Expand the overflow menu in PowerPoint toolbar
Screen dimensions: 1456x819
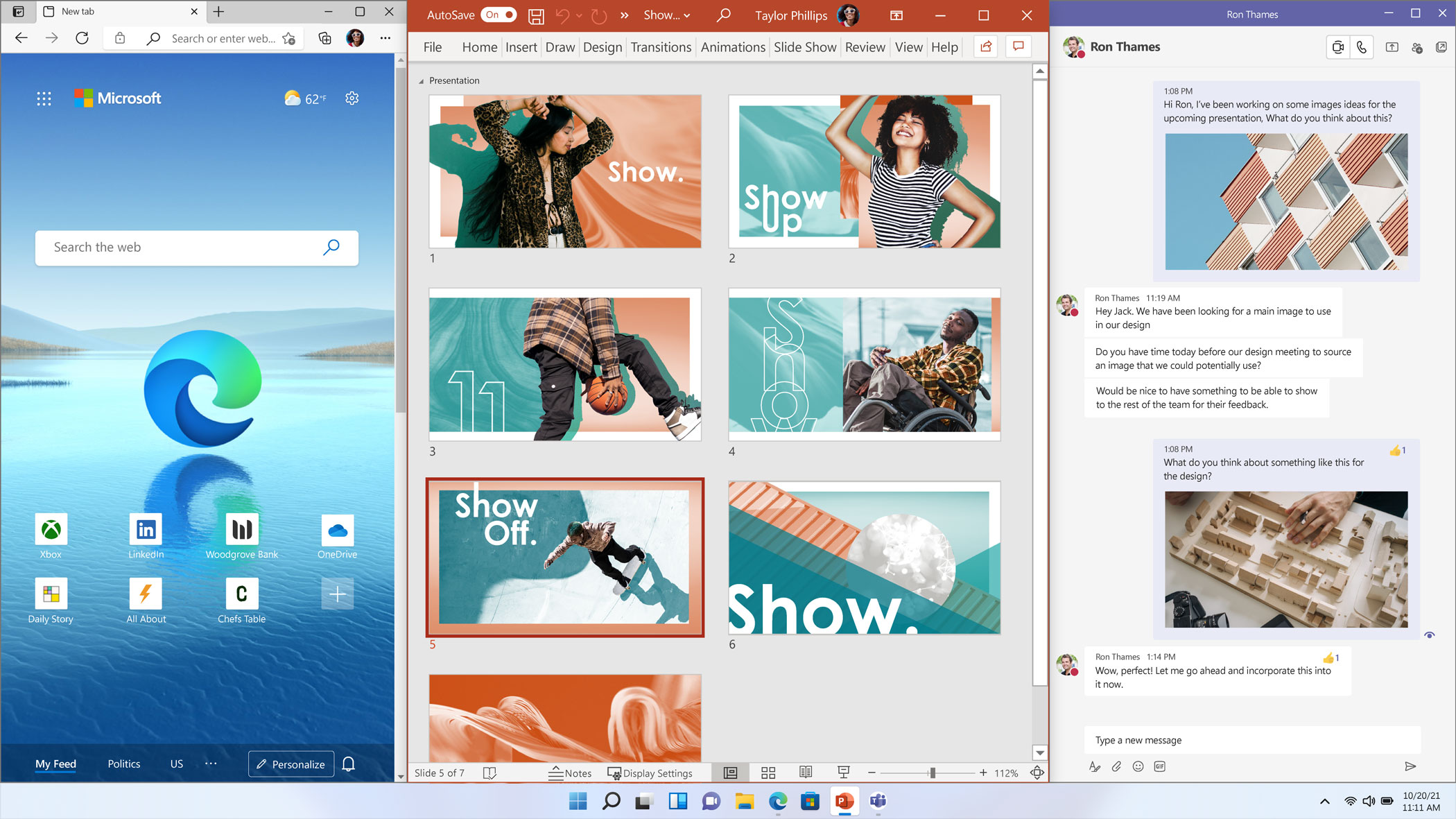623,15
